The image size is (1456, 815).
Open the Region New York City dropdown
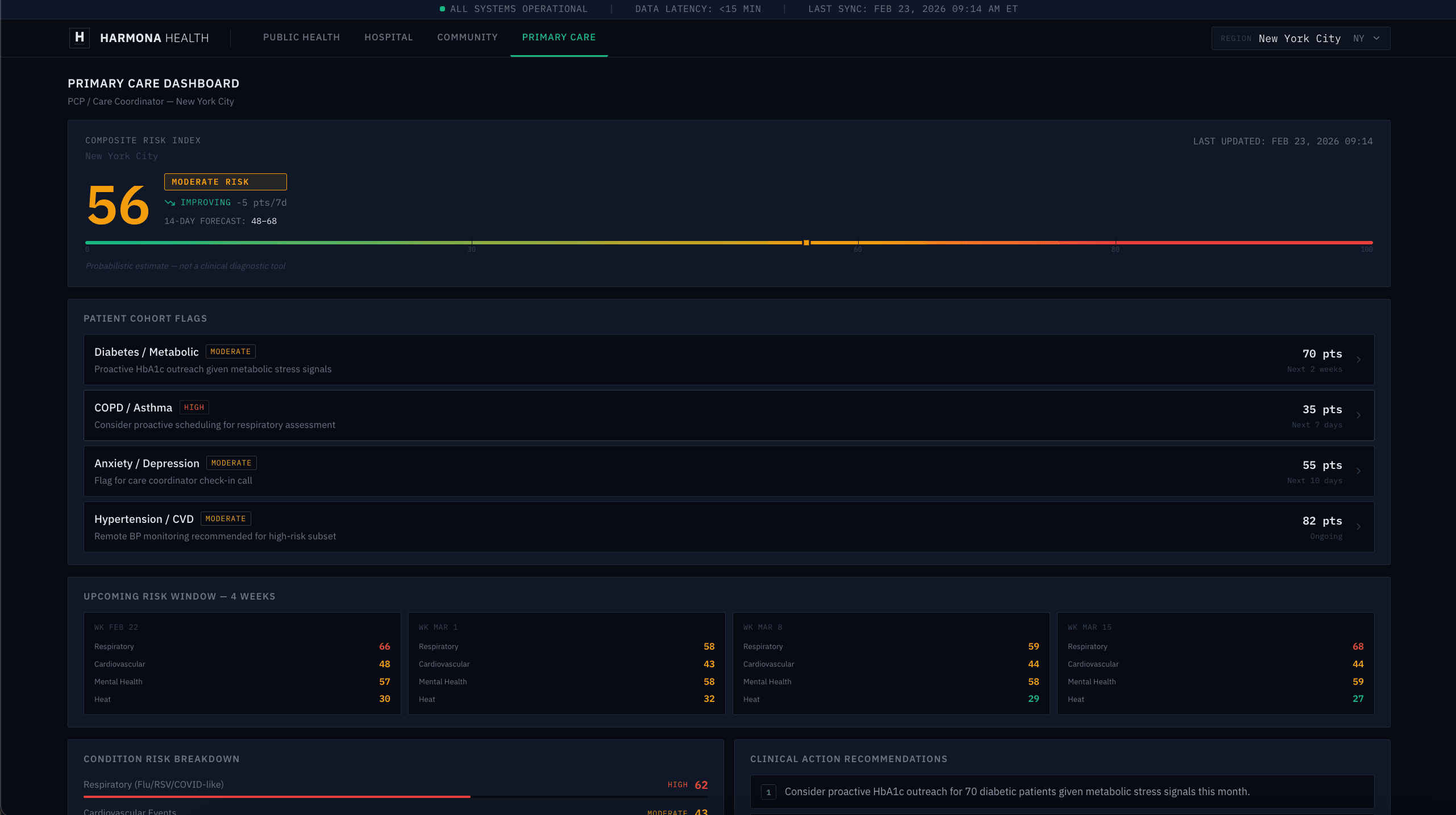pyautogui.click(x=1300, y=39)
